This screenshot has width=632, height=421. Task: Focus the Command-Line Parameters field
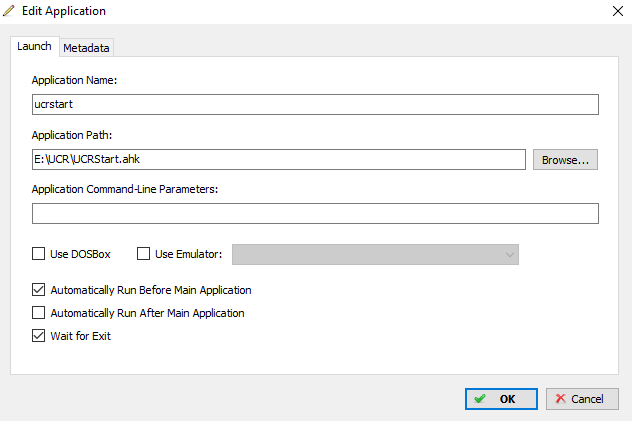click(x=315, y=214)
